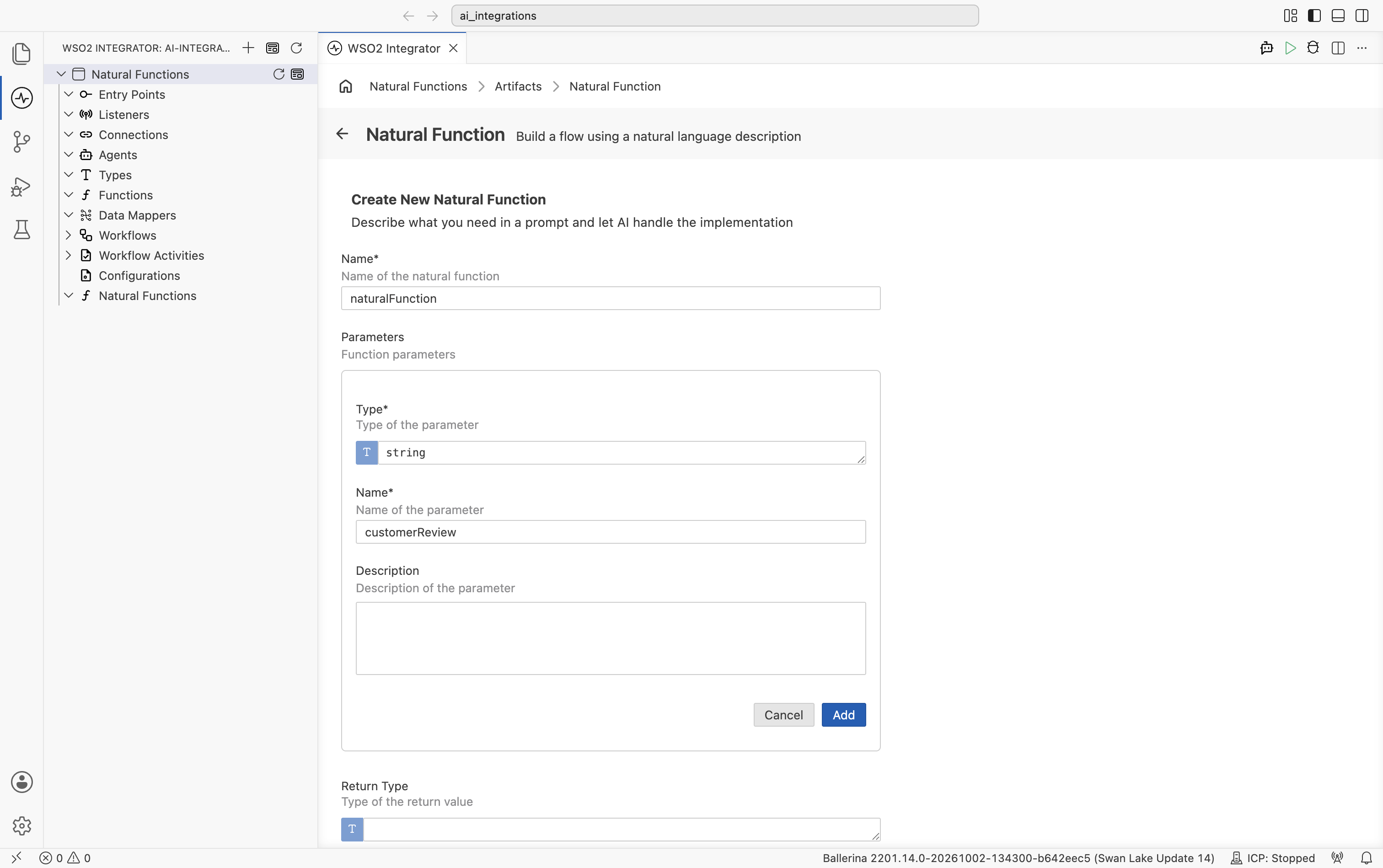
Task: Click the Ballerina version status bar entry
Action: 1018,857
